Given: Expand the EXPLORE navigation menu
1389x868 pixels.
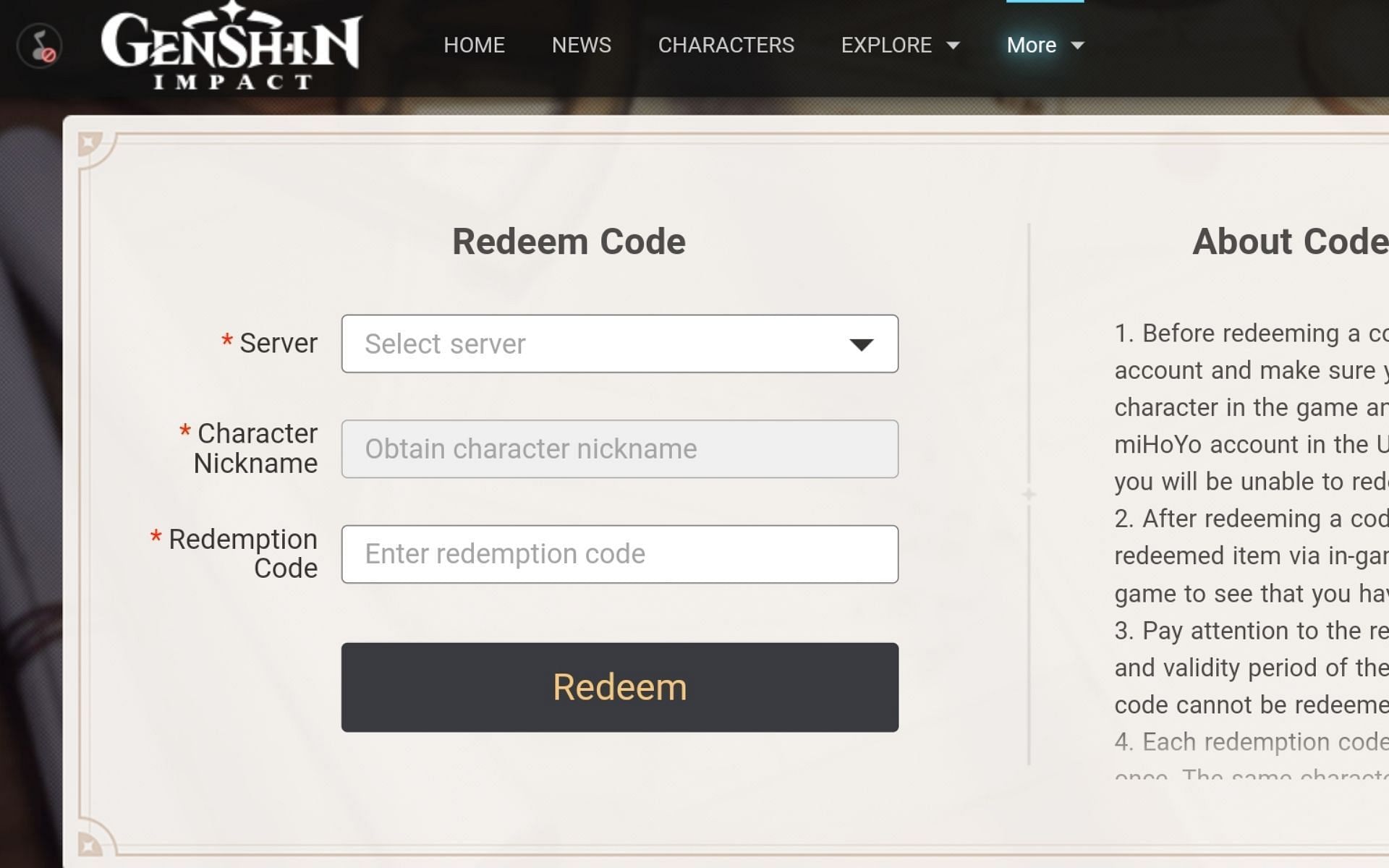Looking at the screenshot, I should click(886, 46).
